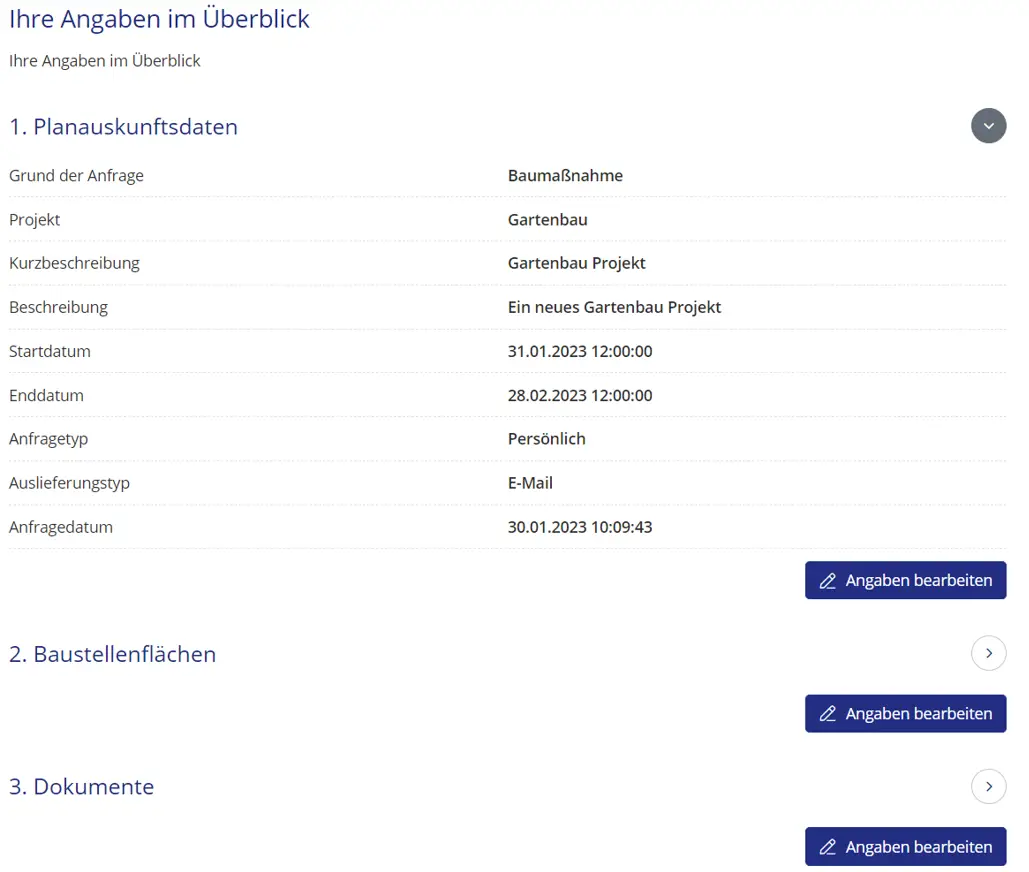Image resolution: width=1029 pixels, height=872 pixels.
Task: Click the Startdatum value 31.01.2023 12:00:00
Action: (580, 351)
